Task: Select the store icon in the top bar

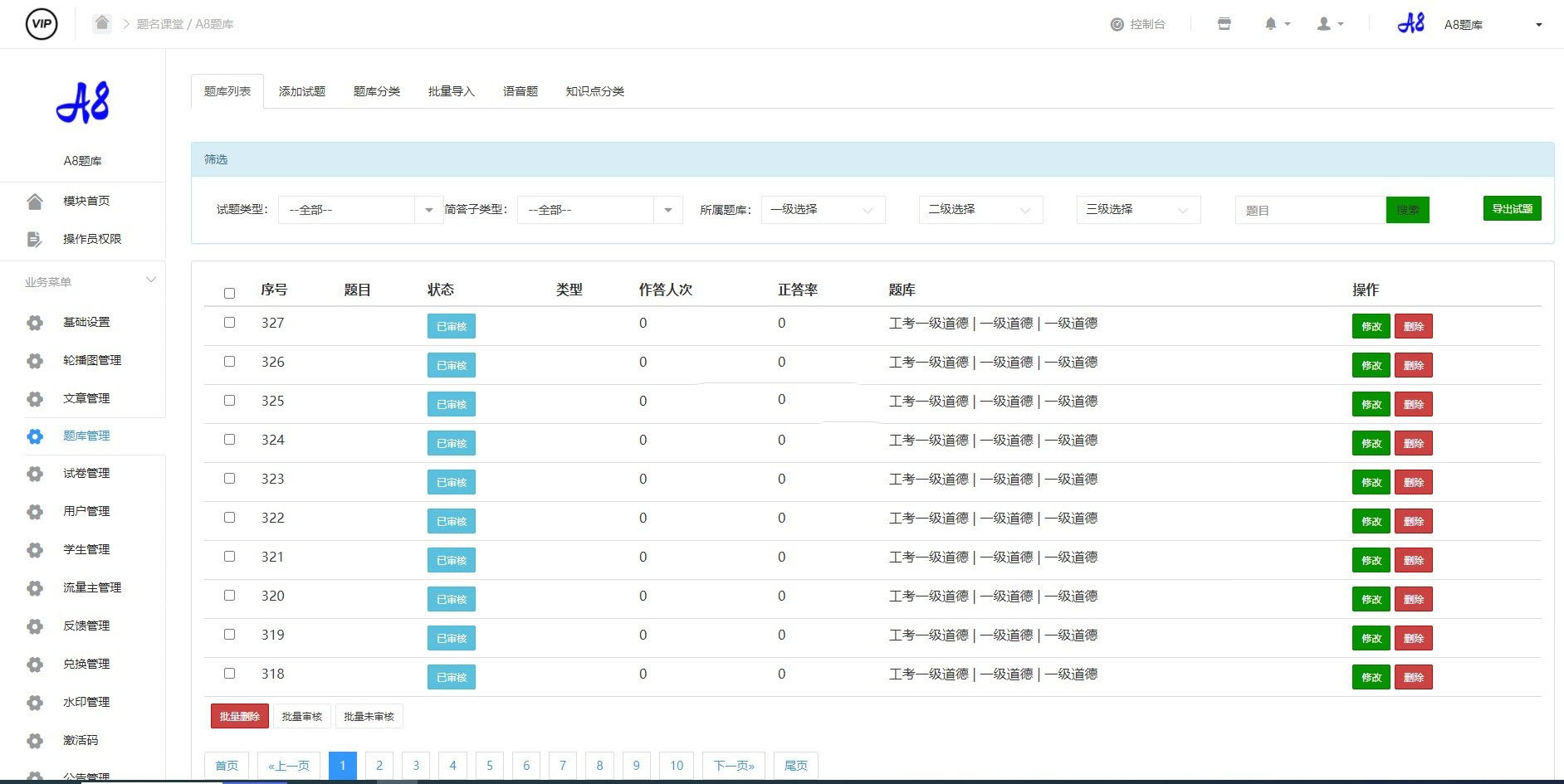Action: click(1224, 23)
